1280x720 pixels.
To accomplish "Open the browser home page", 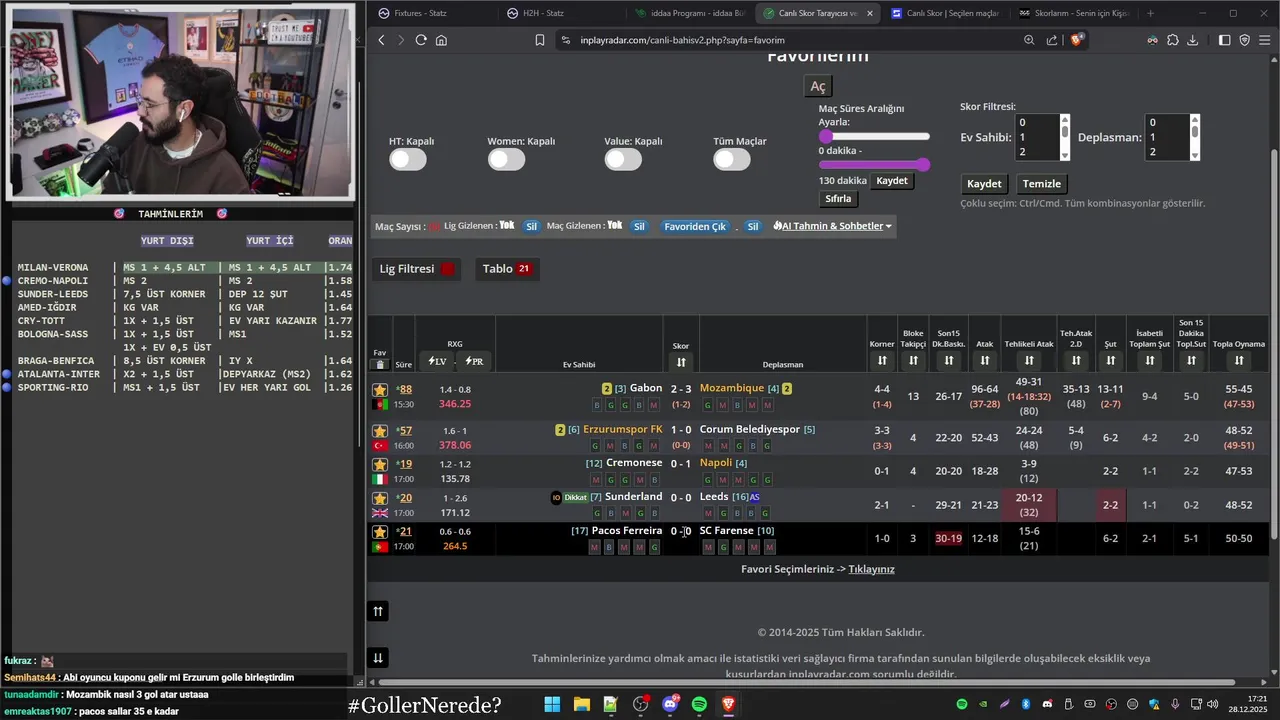I will click(x=441, y=40).
